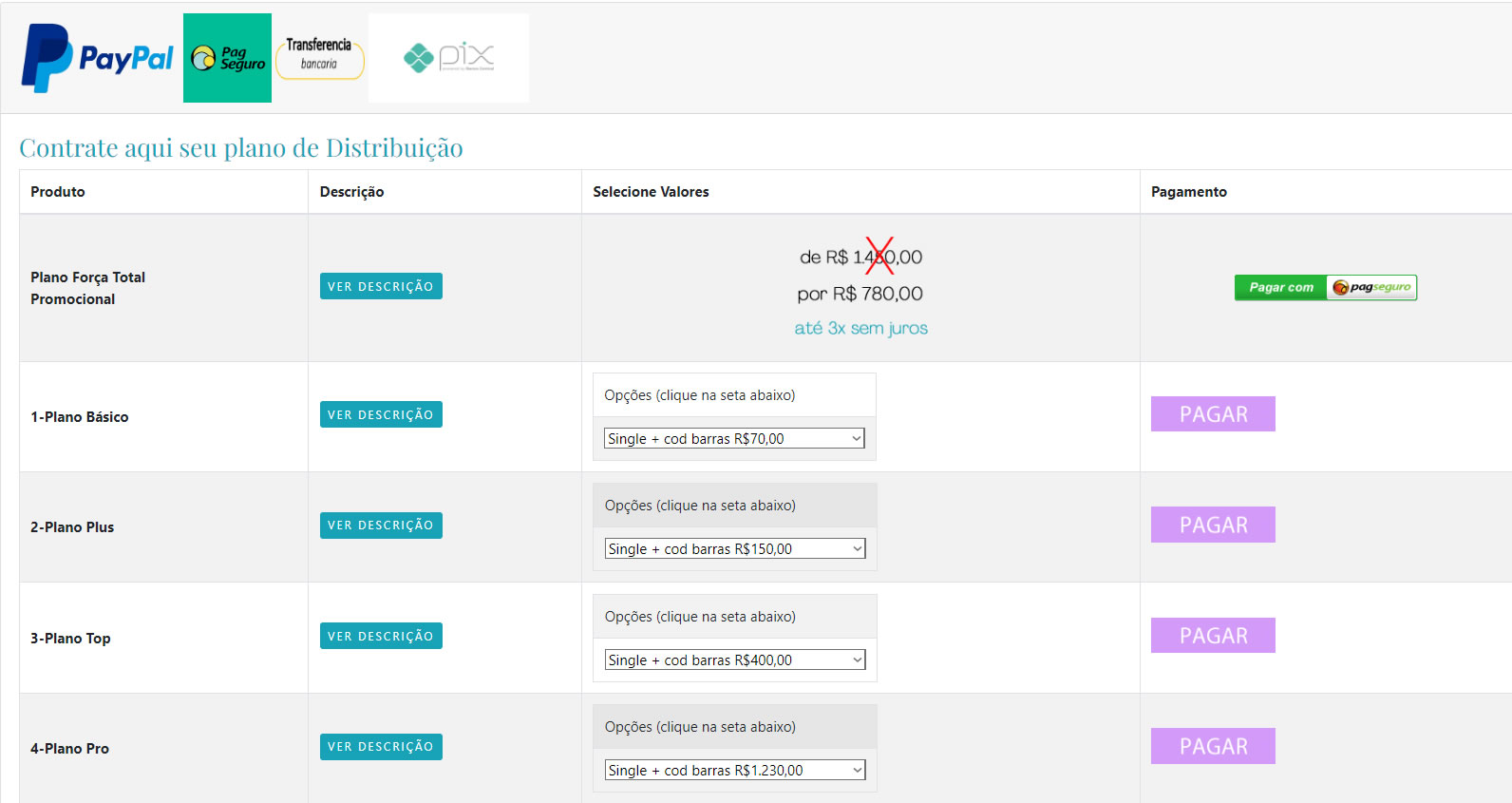This screenshot has height=803, width=1512.
Task: Expand Plano Pro R$1.230,00 dropdown
Action: [734, 770]
